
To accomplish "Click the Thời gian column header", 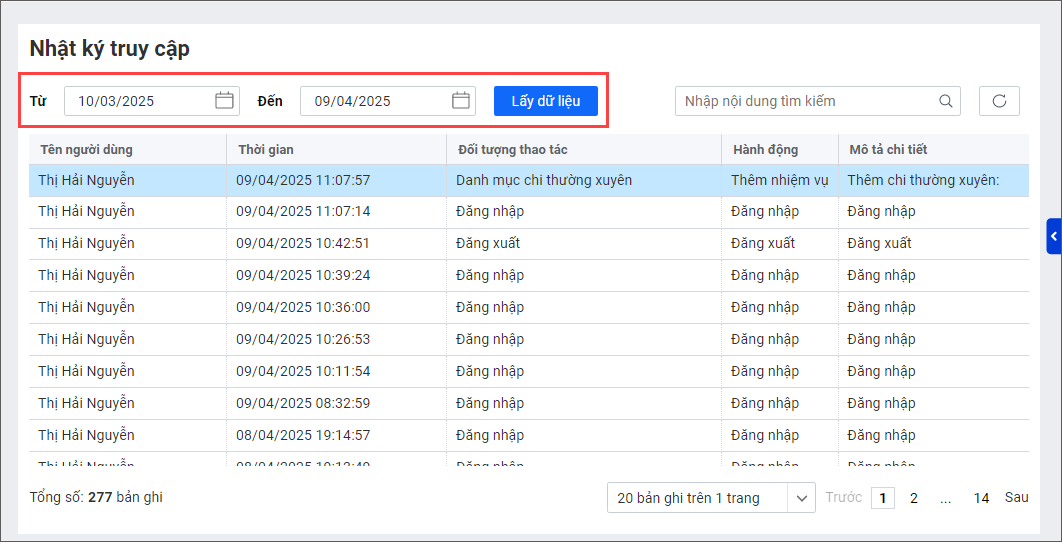I will coord(266,150).
